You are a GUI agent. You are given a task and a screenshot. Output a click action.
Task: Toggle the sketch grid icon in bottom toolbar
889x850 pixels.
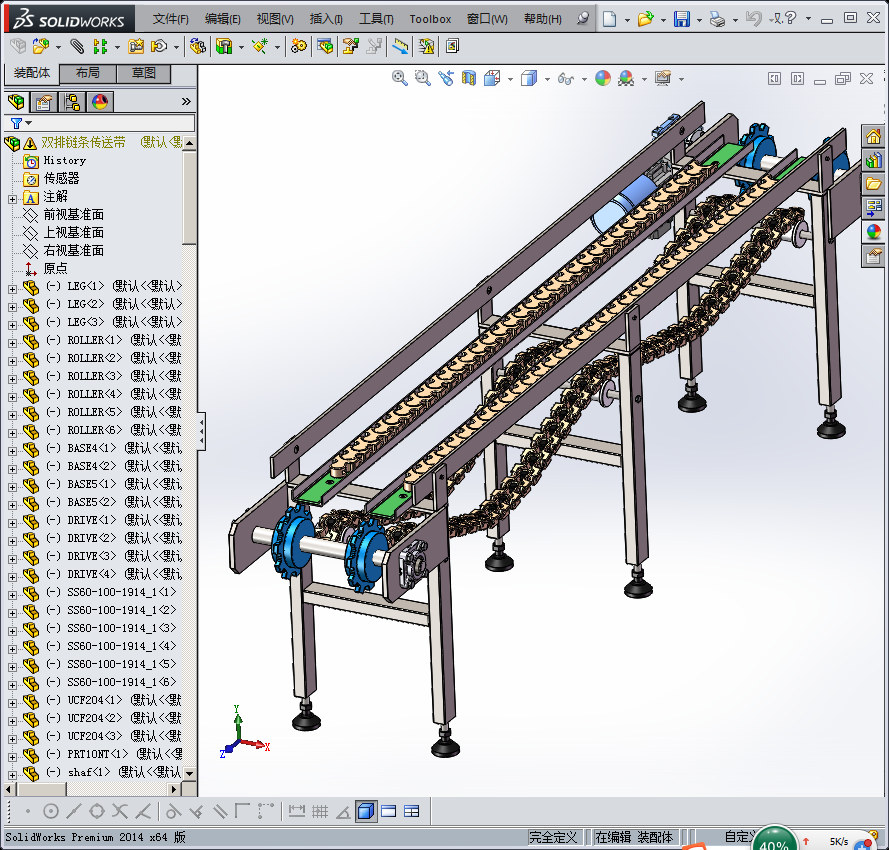[x=320, y=811]
